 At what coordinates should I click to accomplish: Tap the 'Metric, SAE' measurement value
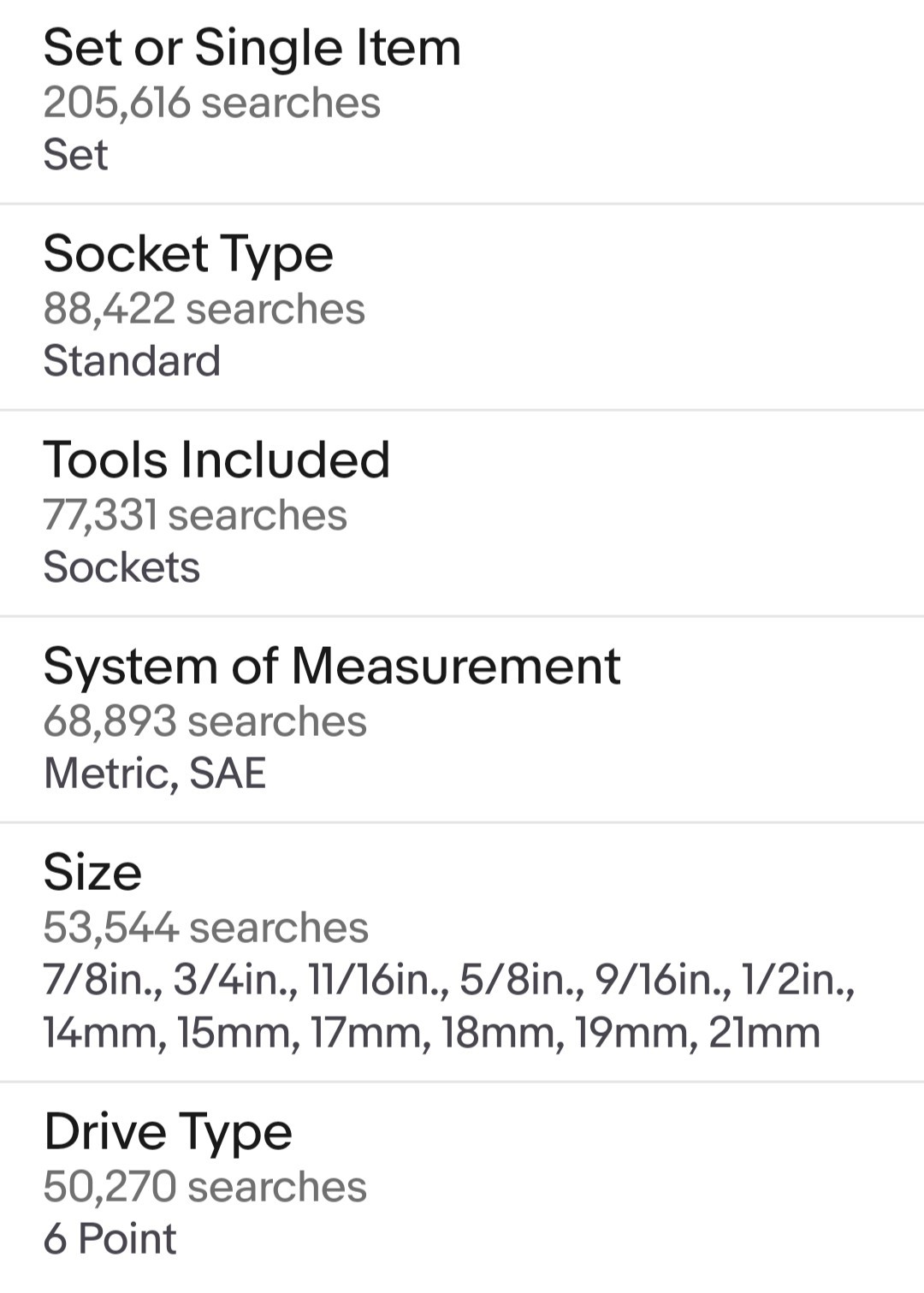point(155,773)
